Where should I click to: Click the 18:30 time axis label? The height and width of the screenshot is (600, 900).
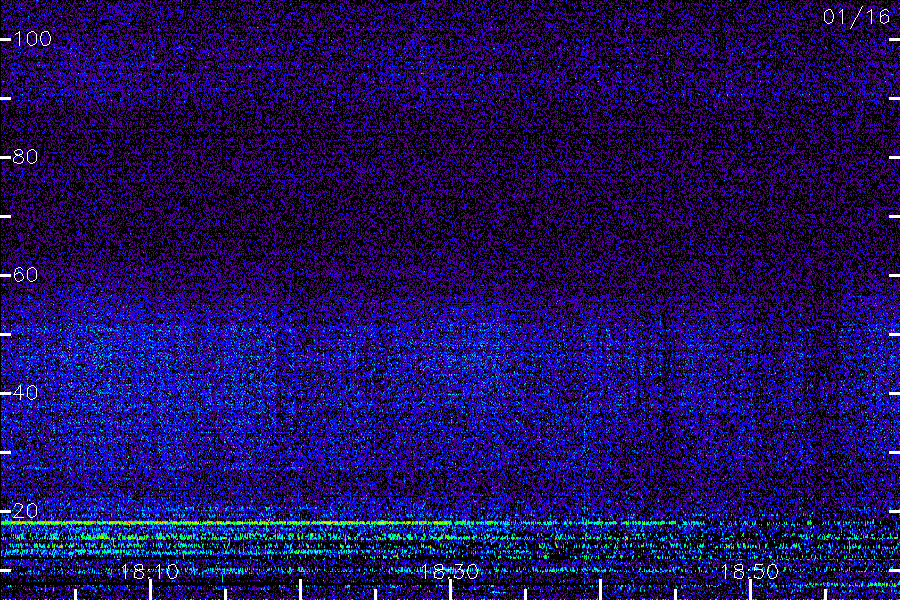click(449, 572)
